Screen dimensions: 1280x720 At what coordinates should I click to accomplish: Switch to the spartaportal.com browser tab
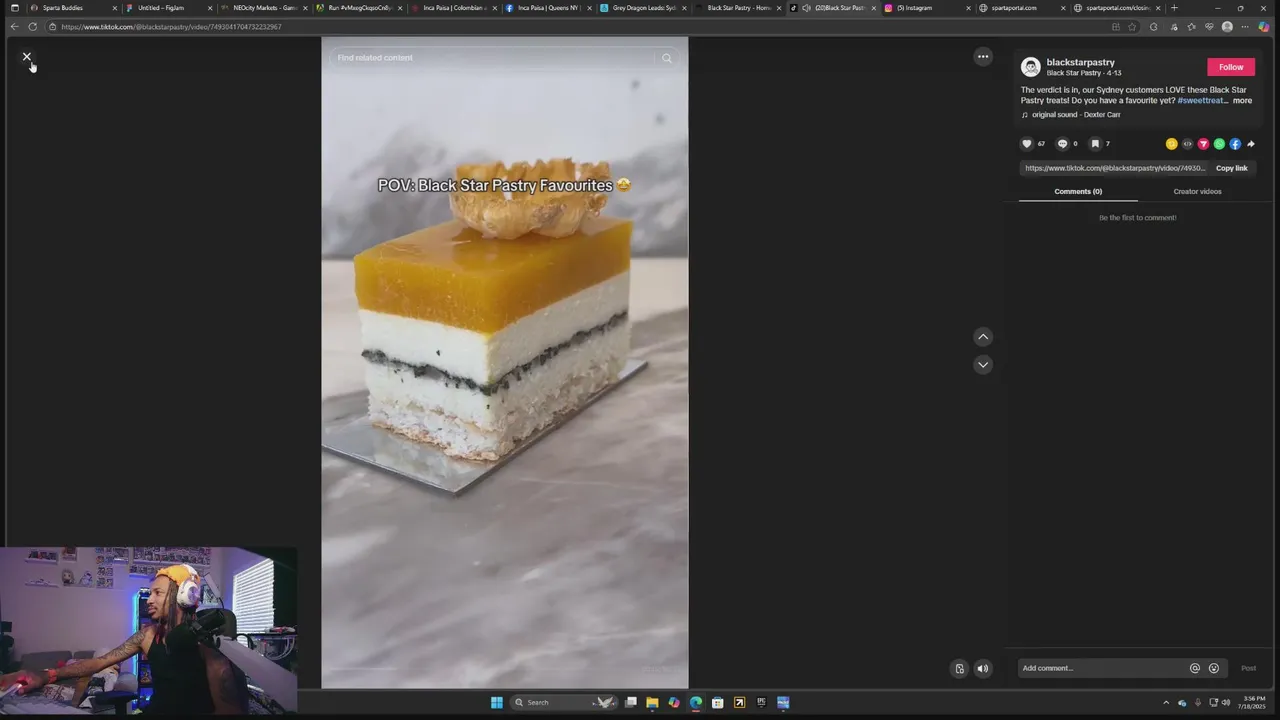tap(1022, 8)
